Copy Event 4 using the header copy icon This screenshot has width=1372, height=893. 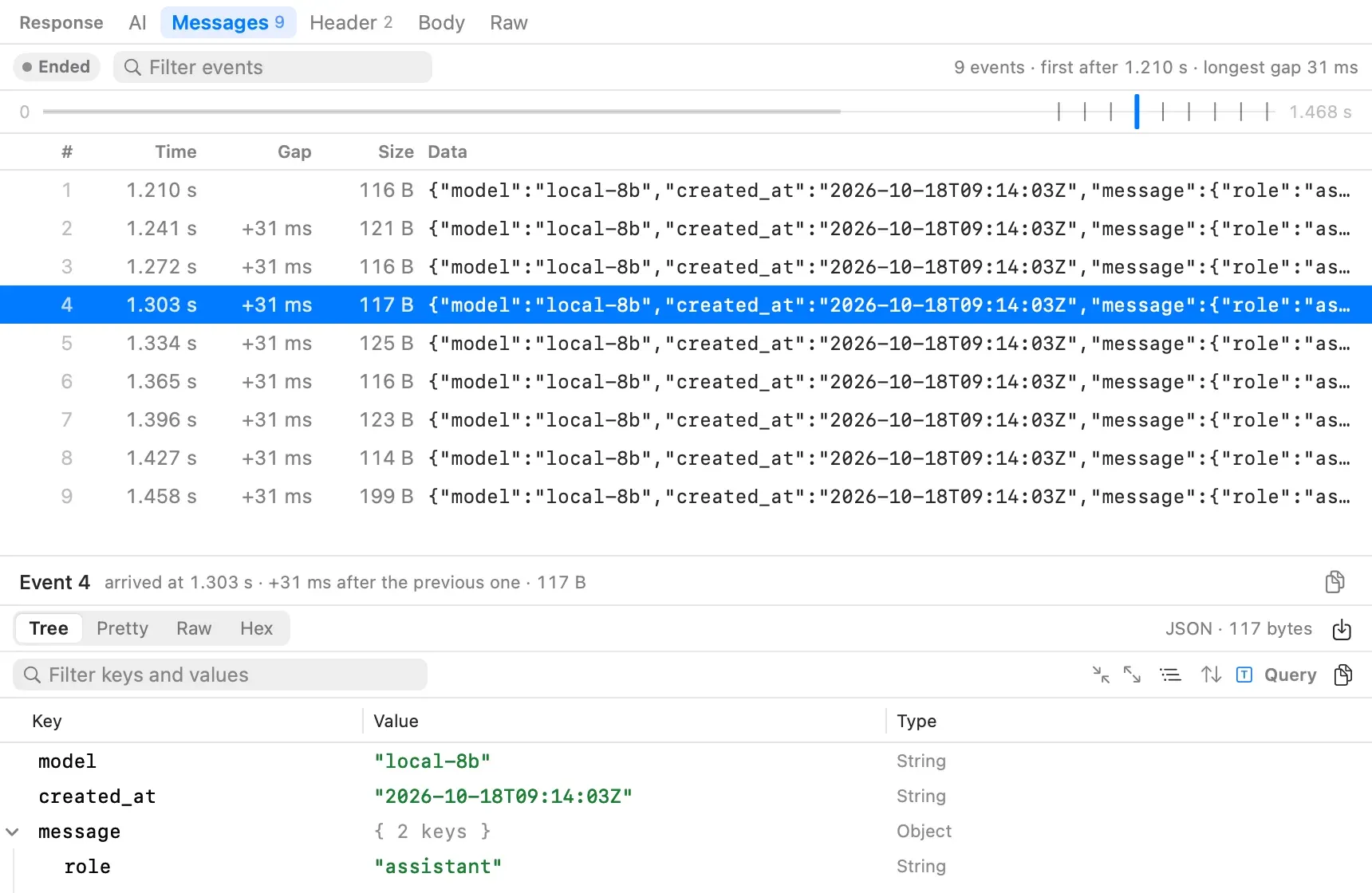[1335, 582]
